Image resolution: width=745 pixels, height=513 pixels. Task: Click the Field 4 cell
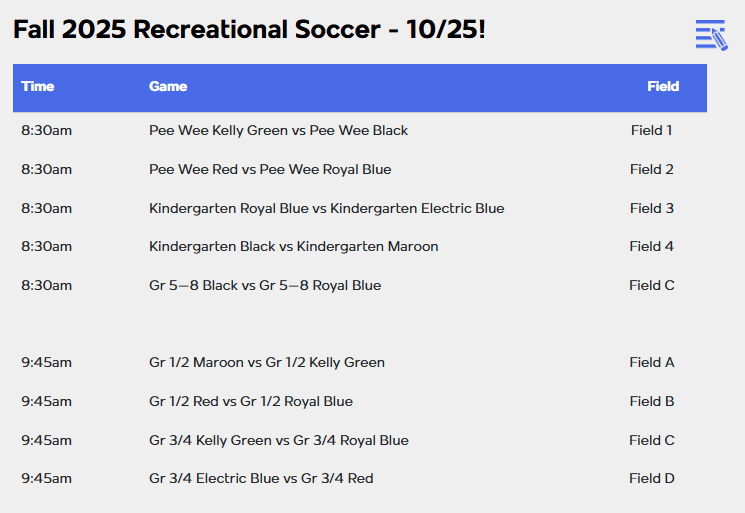[652, 247]
